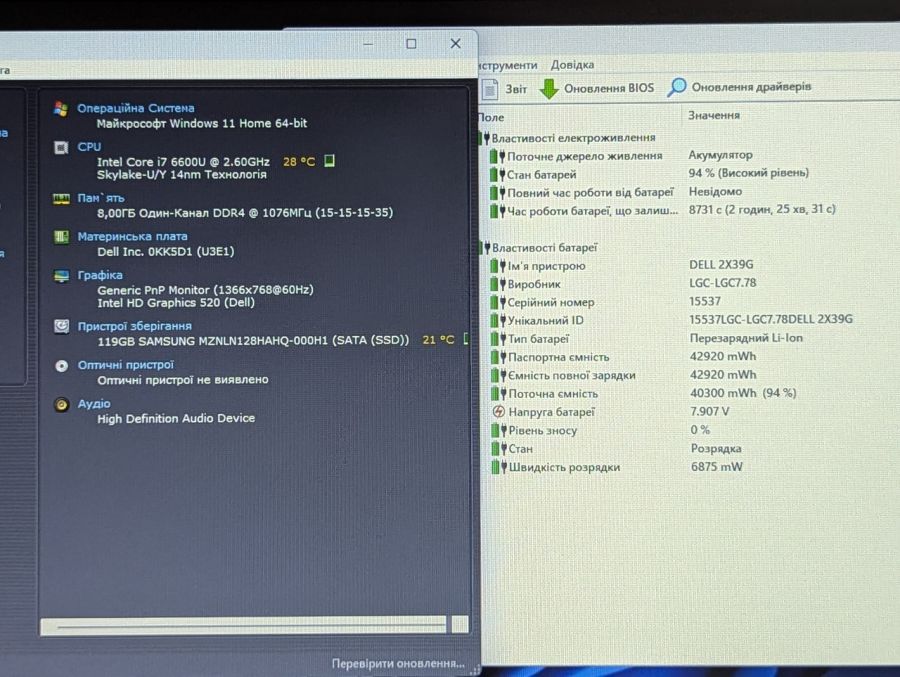Click Перевірити оновлення link at bottom
The width and height of the screenshot is (900, 677).
pyautogui.click(x=398, y=663)
